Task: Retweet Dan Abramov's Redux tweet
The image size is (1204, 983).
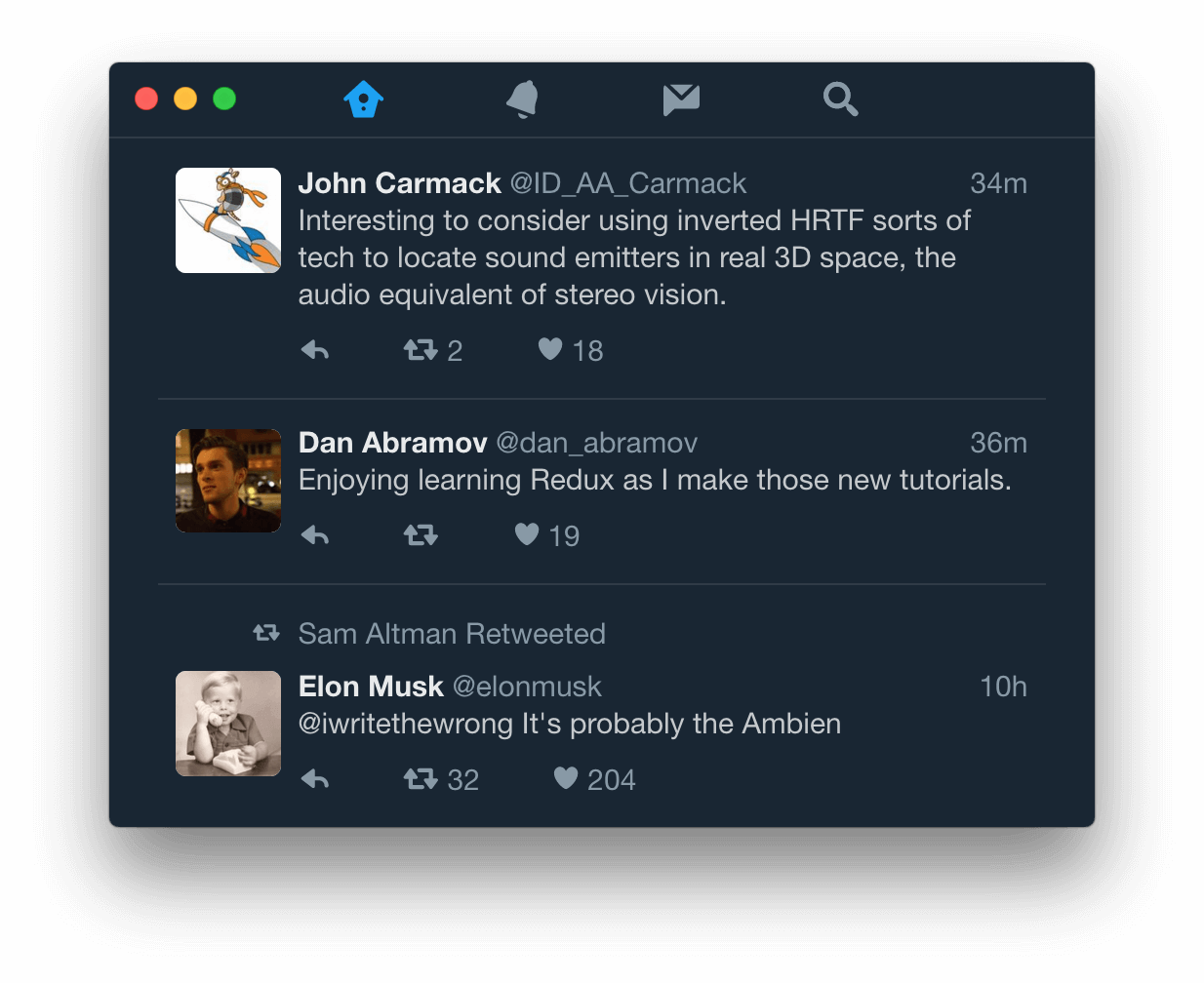Action: pos(421,535)
